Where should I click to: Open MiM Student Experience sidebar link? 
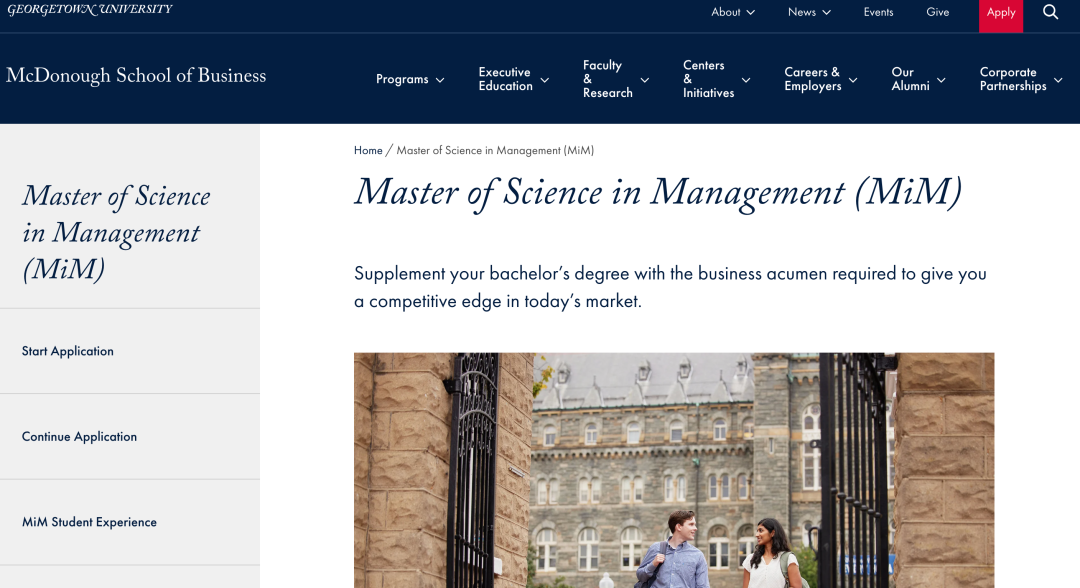coord(89,522)
